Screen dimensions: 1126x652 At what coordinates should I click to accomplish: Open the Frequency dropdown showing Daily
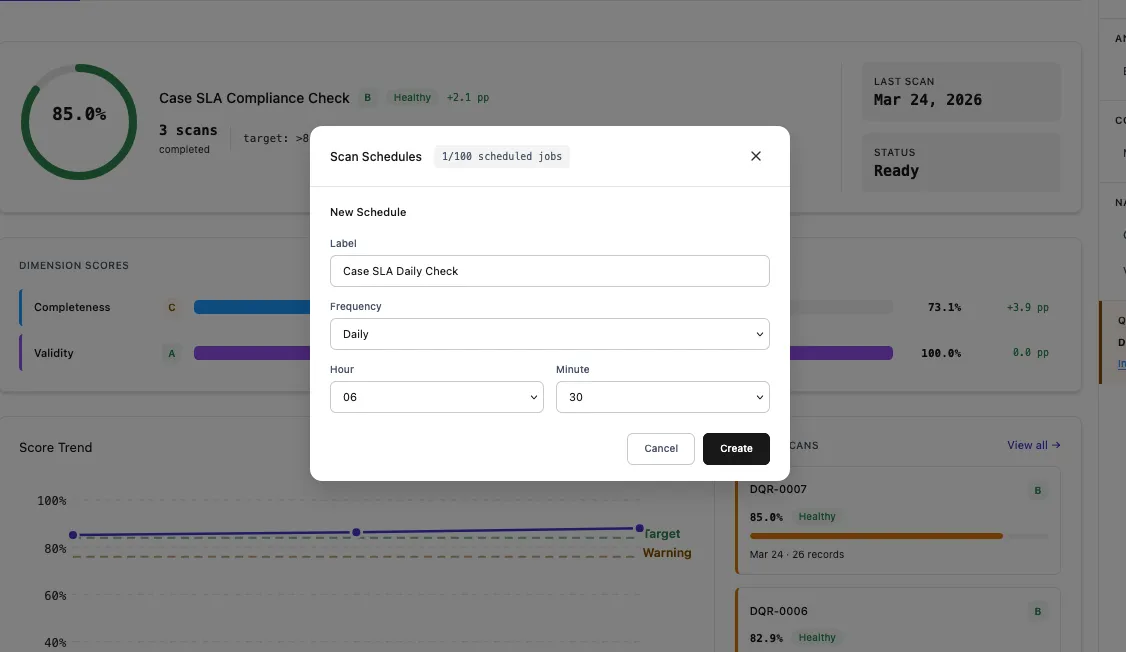tap(549, 333)
